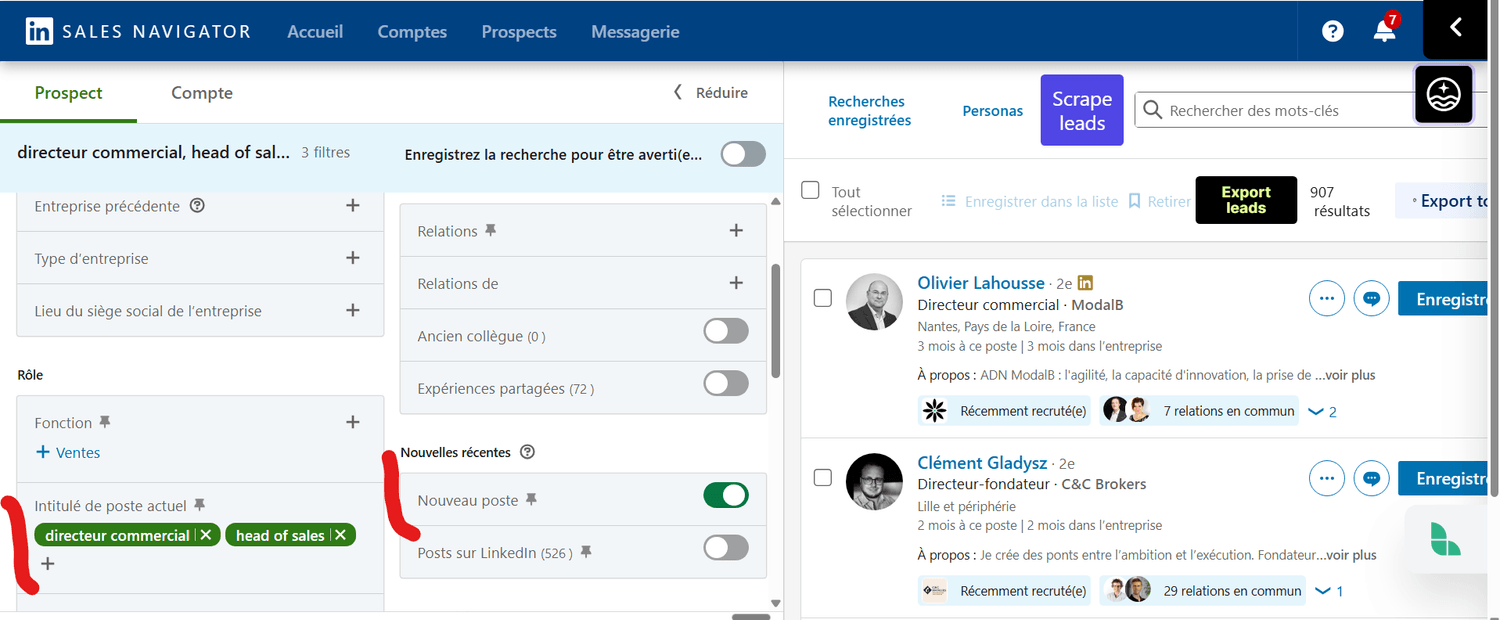
Task: Remove the head of sales job title chip
Action: [340, 535]
